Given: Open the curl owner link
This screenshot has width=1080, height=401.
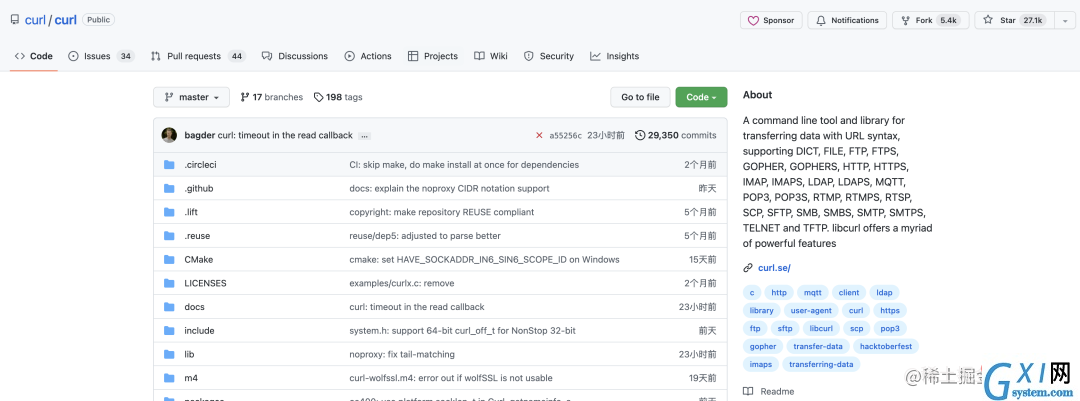Looking at the screenshot, I should (34, 20).
